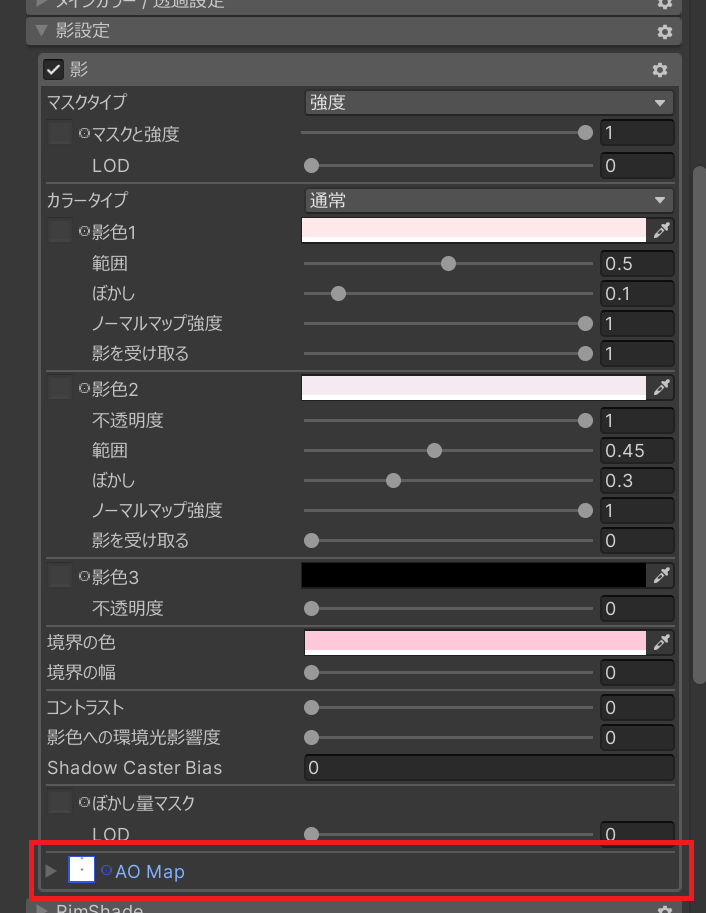Viewport: 706px width, 913px height.
Task: Click the gear icon beside the 影 checkbox
Action: [x=658, y=69]
